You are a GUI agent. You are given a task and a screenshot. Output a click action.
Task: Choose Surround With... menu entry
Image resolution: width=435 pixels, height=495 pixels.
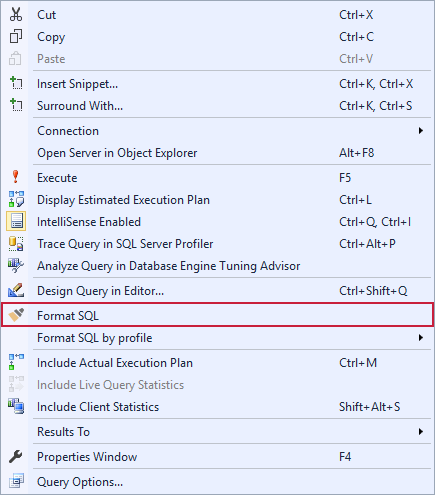pos(217,106)
